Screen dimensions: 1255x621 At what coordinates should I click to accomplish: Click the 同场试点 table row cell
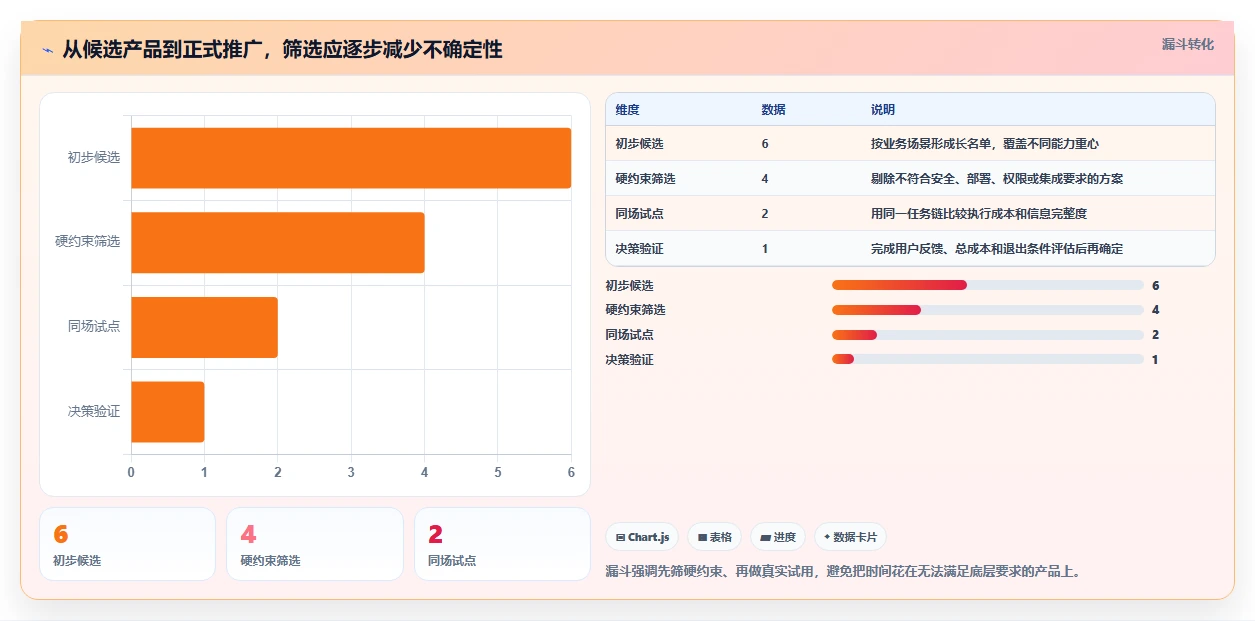pos(640,214)
